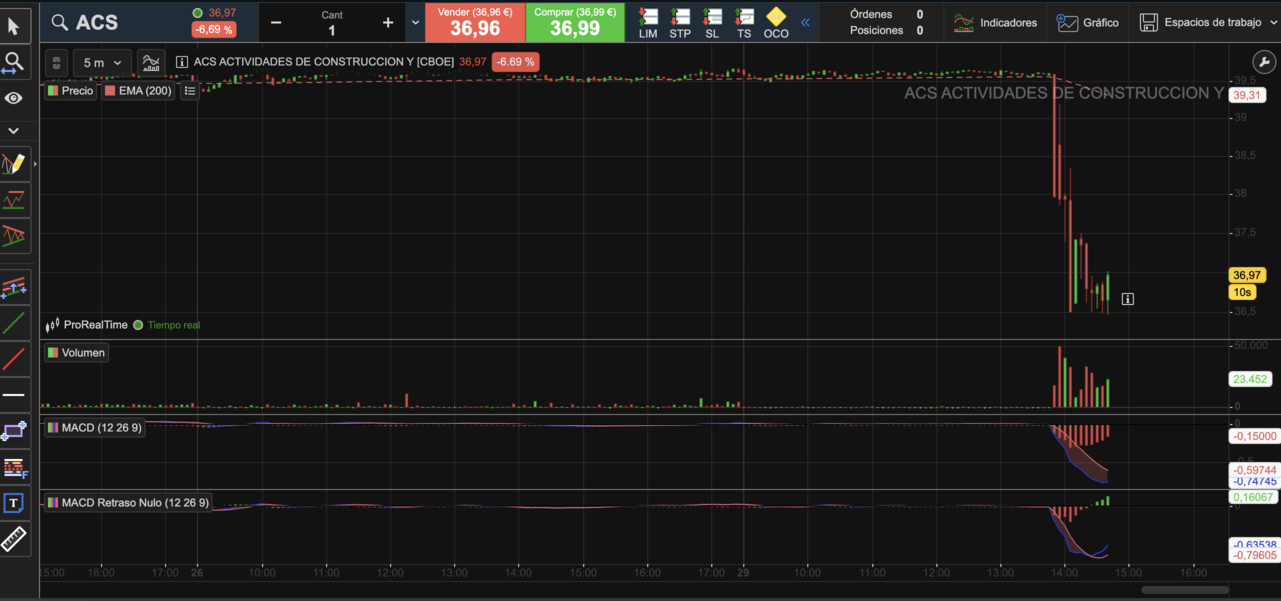The width and height of the screenshot is (1281, 601).
Task: Open the EMA (200) indicator settings
Action: [138, 91]
